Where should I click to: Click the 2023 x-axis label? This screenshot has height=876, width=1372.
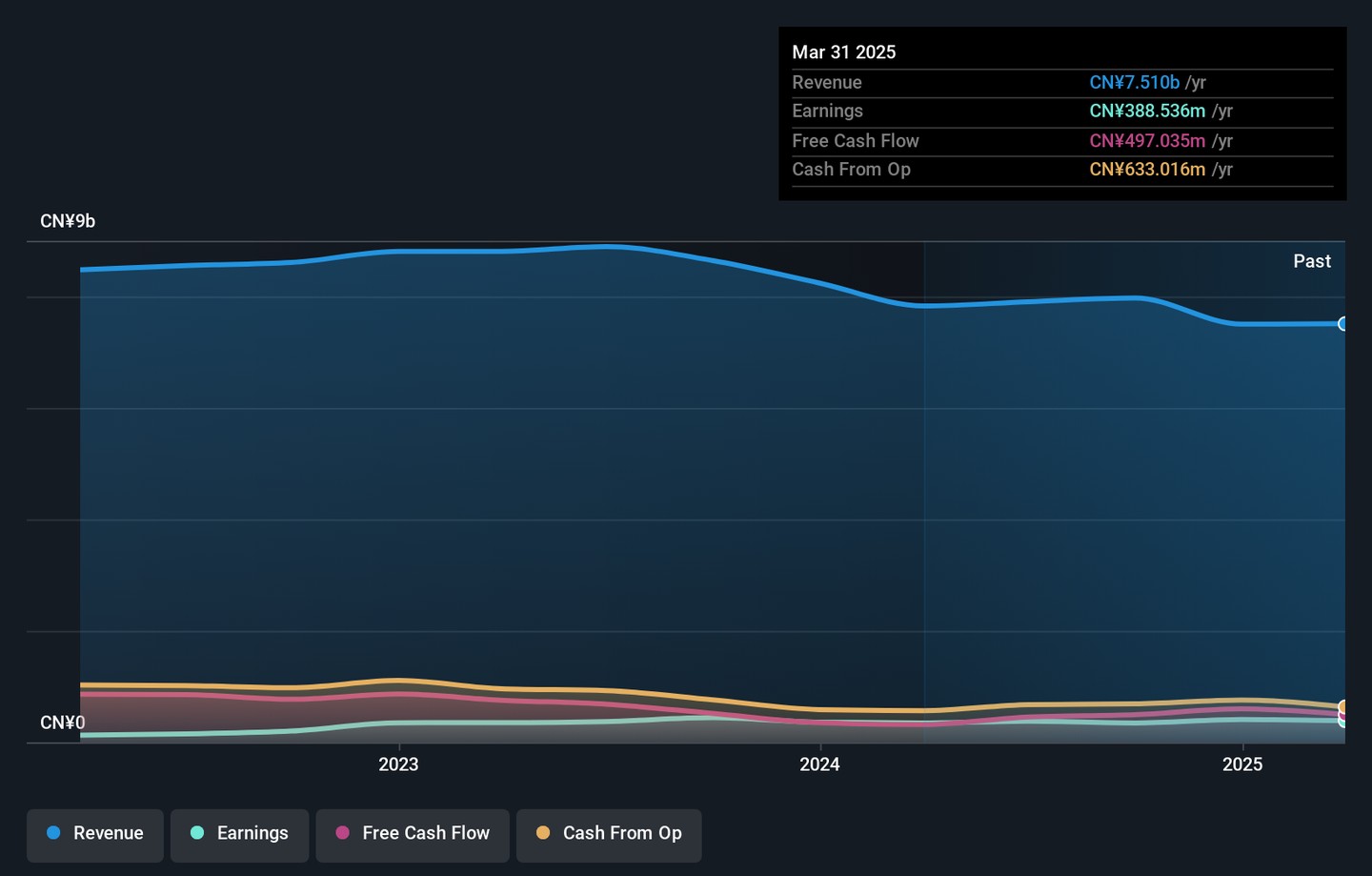click(x=398, y=764)
